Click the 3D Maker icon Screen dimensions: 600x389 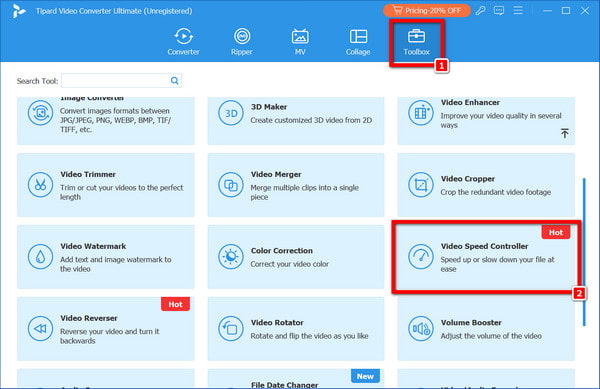[231, 113]
